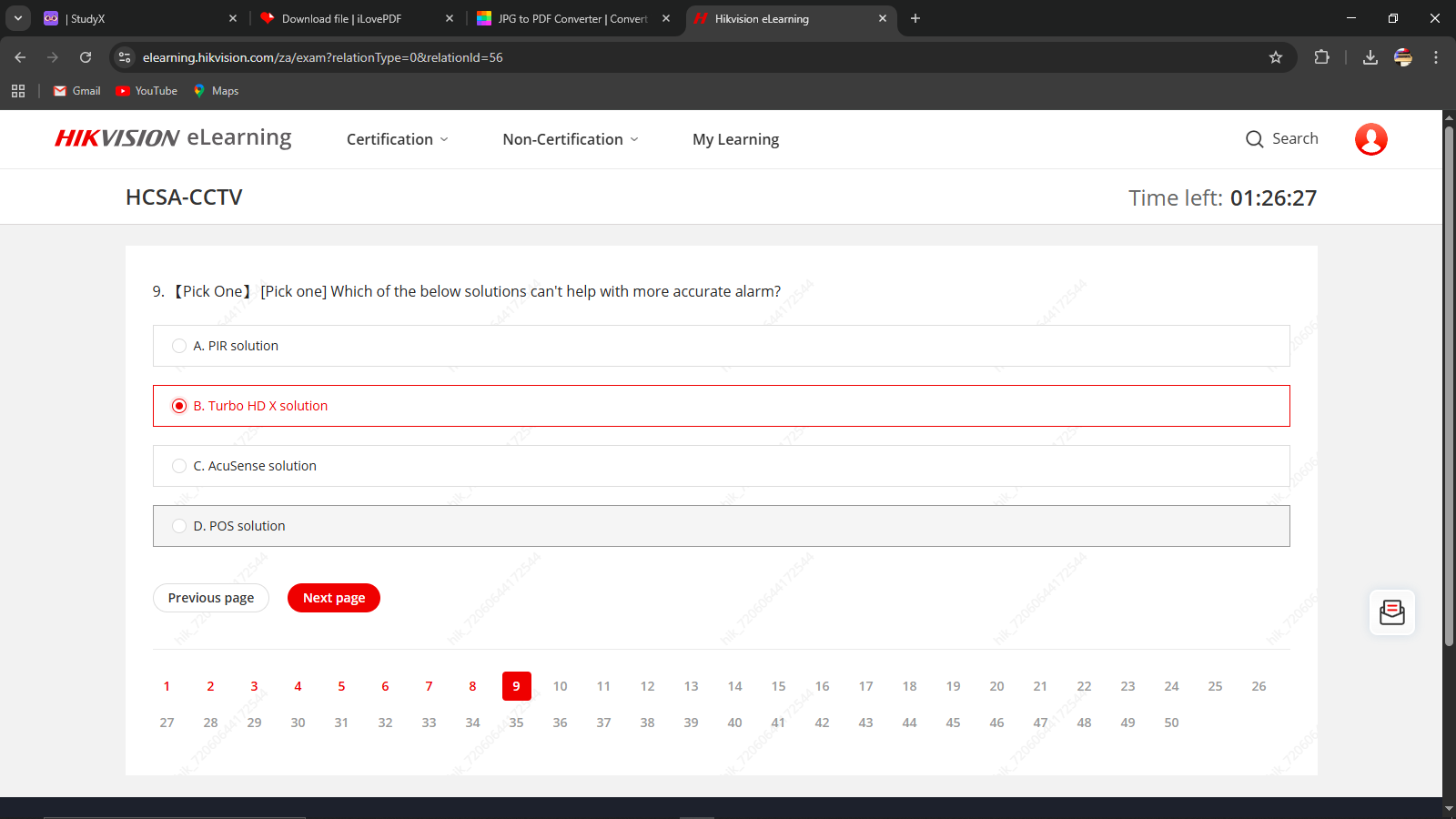Open browser Downloads icon
Viewport: 1456px width, 819px height.
point(1370,57)
